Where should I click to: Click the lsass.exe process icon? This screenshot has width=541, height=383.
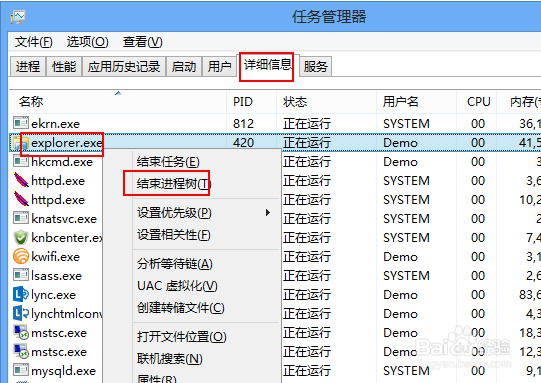[21, 275]
